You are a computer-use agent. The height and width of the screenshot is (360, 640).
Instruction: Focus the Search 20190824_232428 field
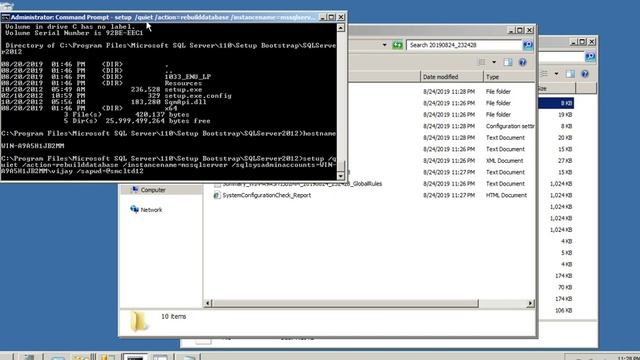pos(464,45)
